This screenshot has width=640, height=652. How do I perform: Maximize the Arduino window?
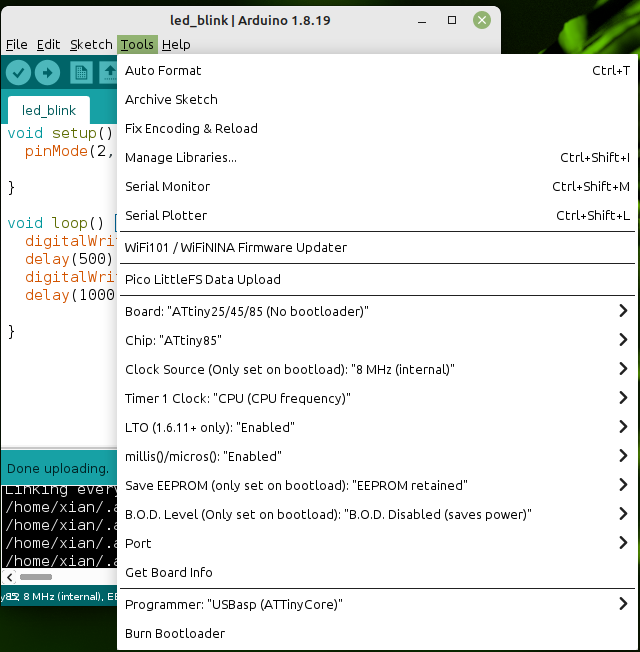pyautogui.click(x=452, y=20)
